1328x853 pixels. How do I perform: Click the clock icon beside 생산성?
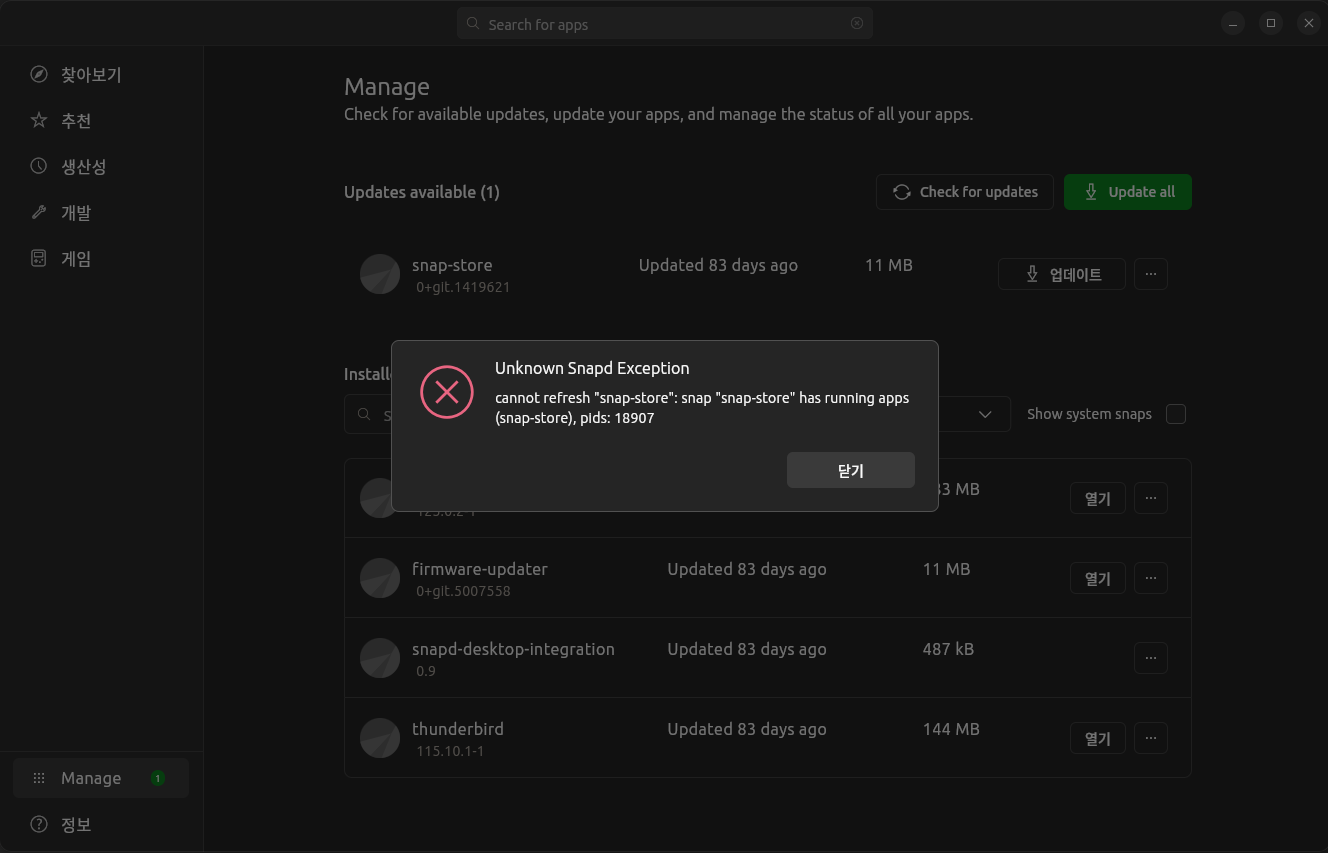tap(39, 167)
